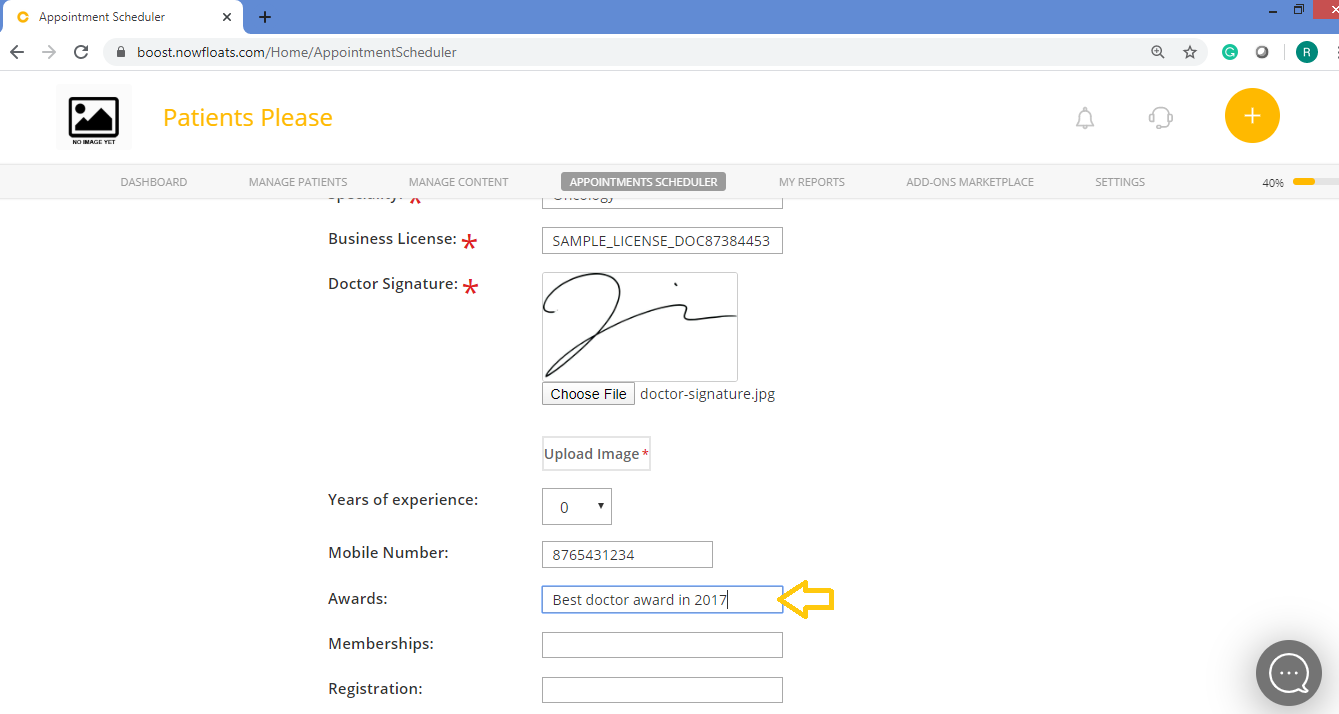Click the 40% profile progress bar
The image size is (1339, 714).
(1315, 182)
